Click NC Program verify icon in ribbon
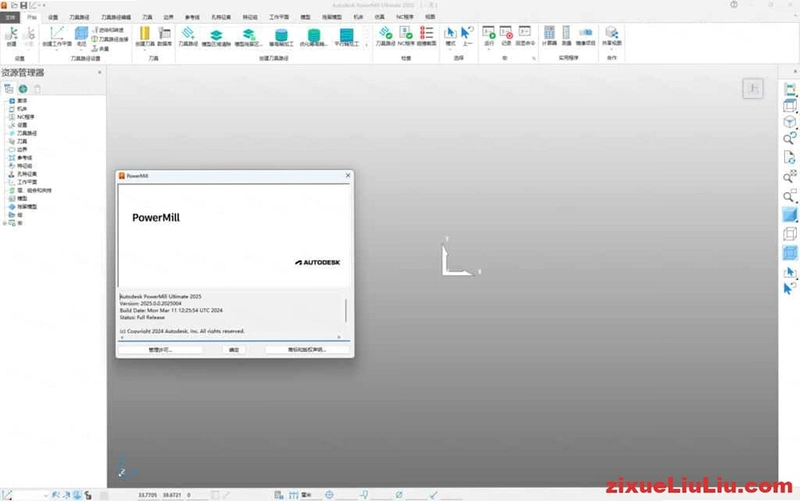 point(406,33)
